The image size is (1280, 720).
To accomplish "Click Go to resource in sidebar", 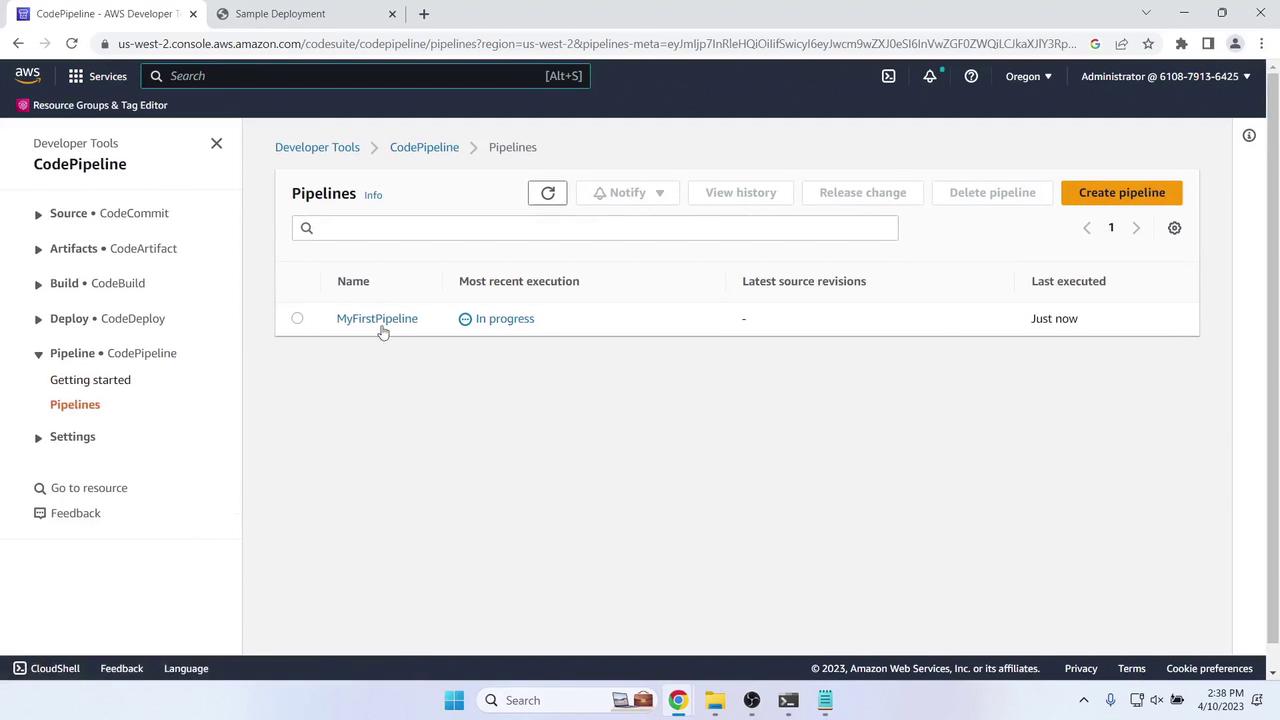I will click(x=89, y=488).
